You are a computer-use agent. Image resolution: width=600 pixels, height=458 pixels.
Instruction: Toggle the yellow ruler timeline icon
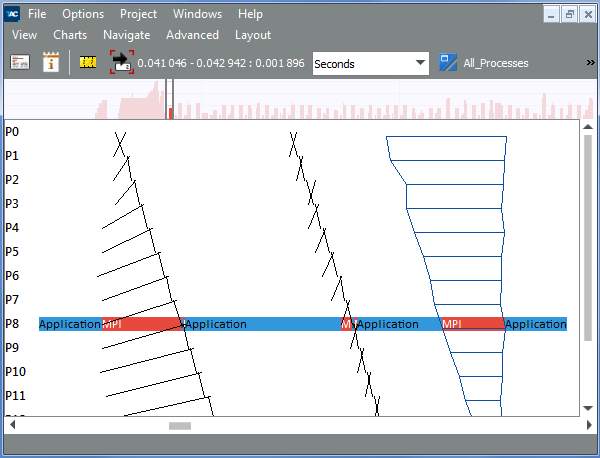click(88, 62)
